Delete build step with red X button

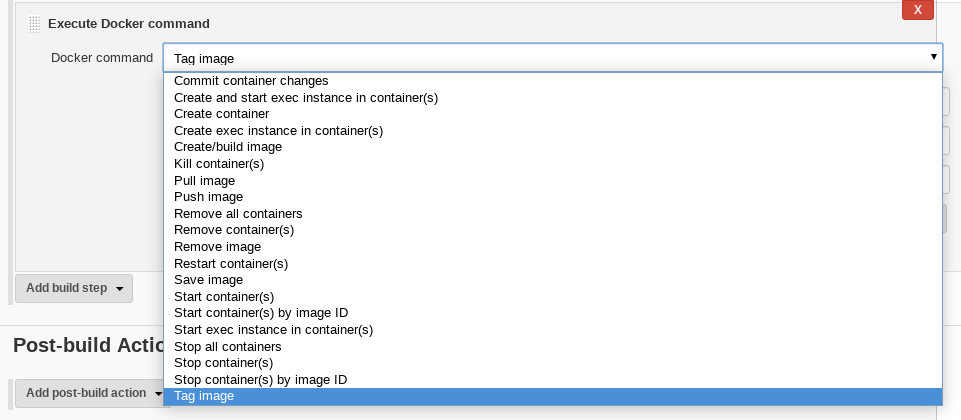coord(917,10)
